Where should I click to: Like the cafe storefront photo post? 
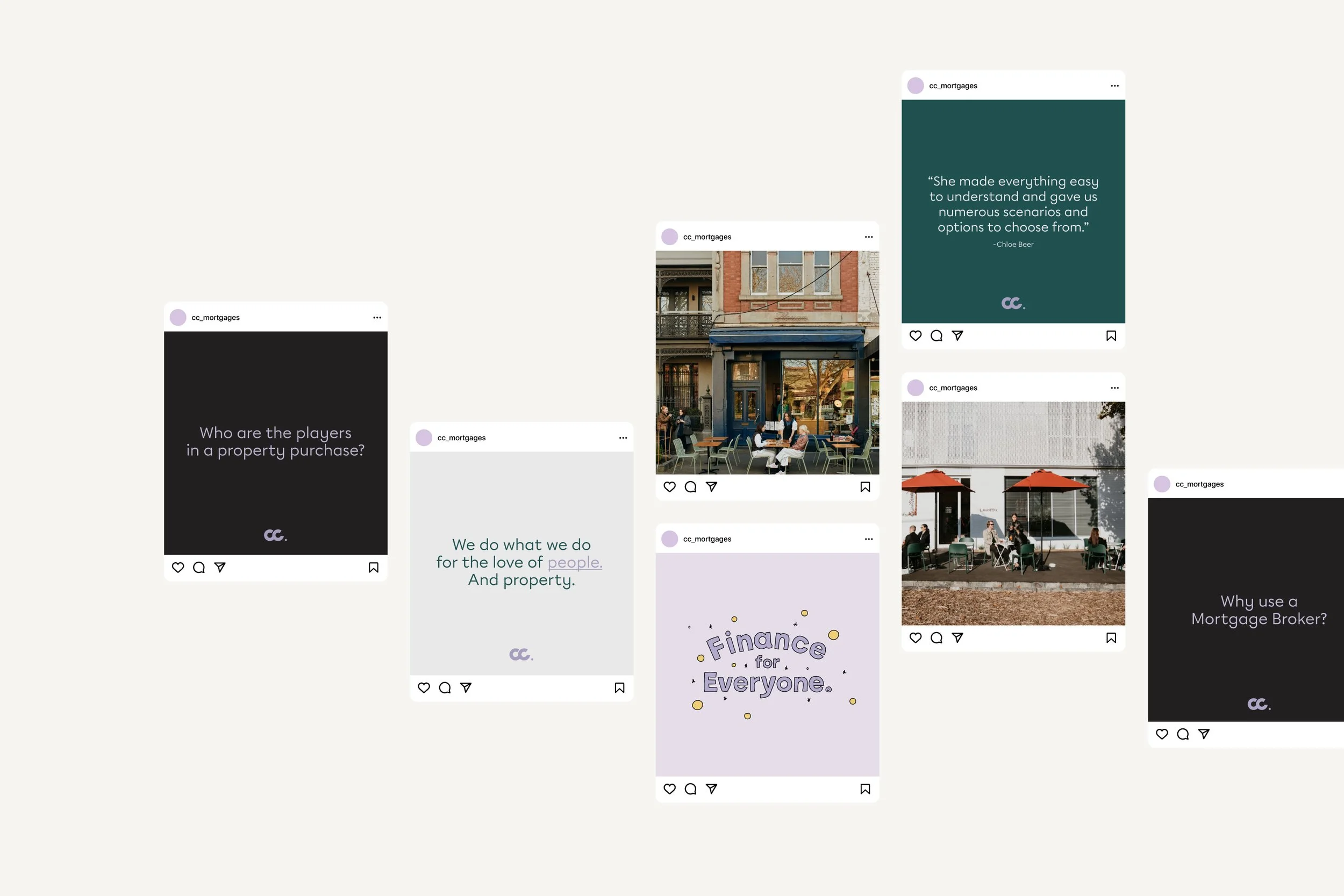click(x=670, y=487)
